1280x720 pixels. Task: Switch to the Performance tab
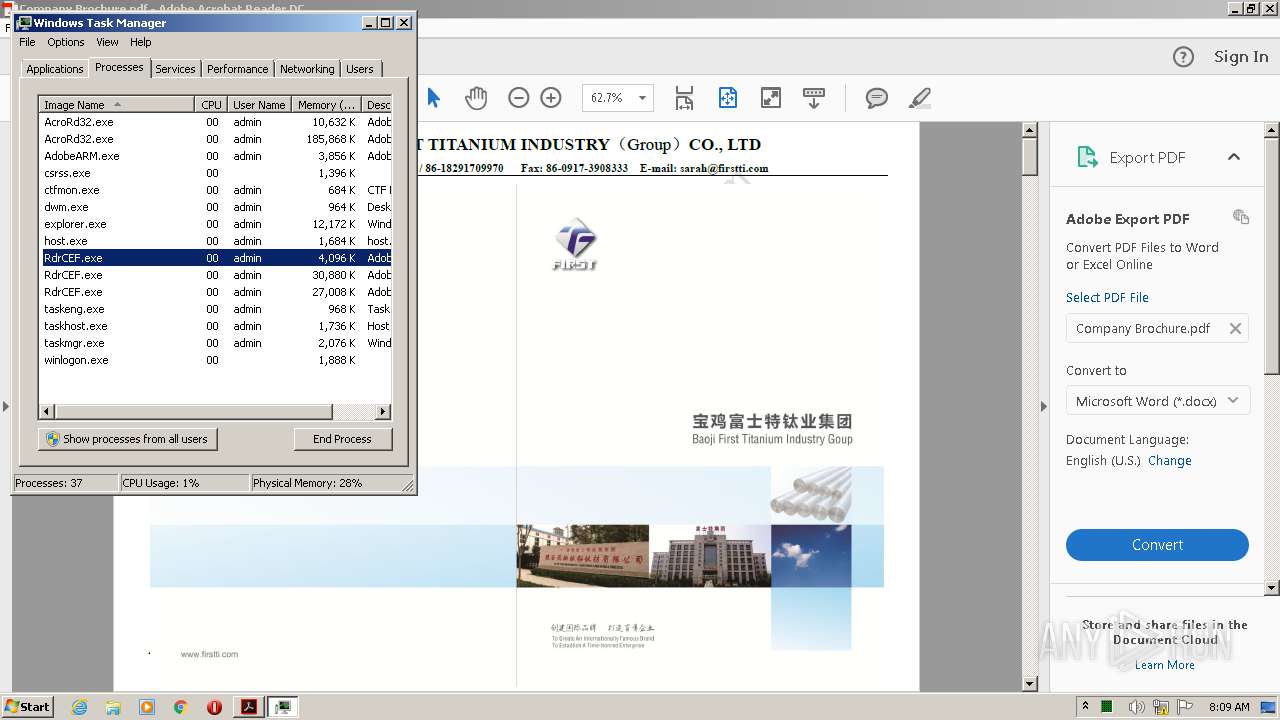click(237, 69)
